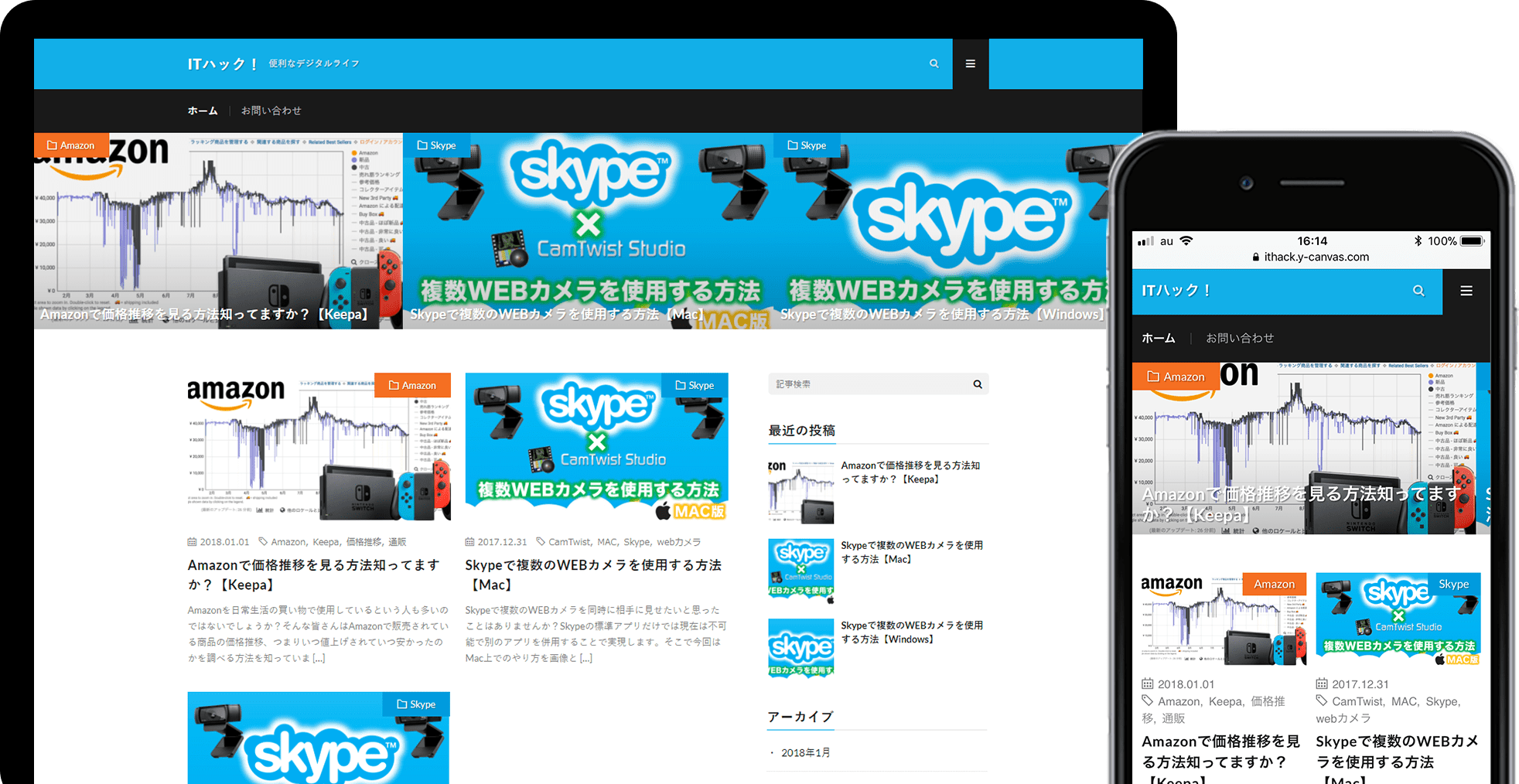Open the お問い合わせ menu item
Screen dimensions: 1519x784
(272, 111)
